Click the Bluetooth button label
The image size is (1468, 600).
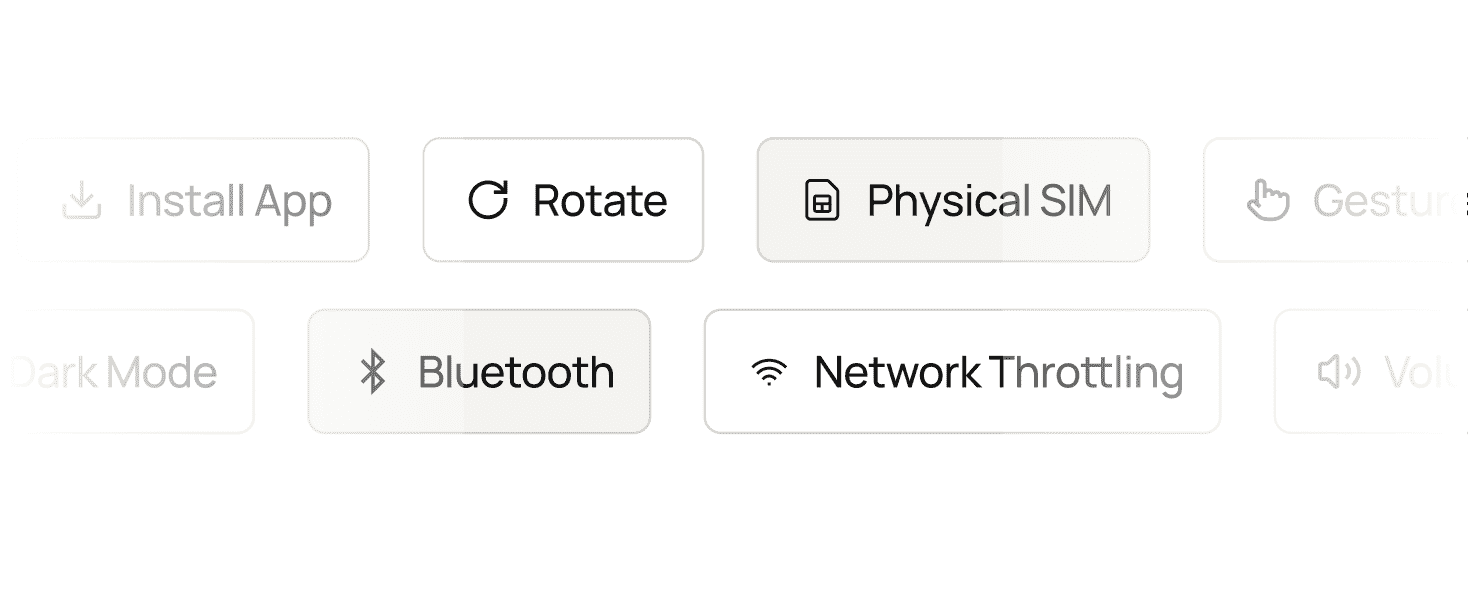[x=516, y=371]
